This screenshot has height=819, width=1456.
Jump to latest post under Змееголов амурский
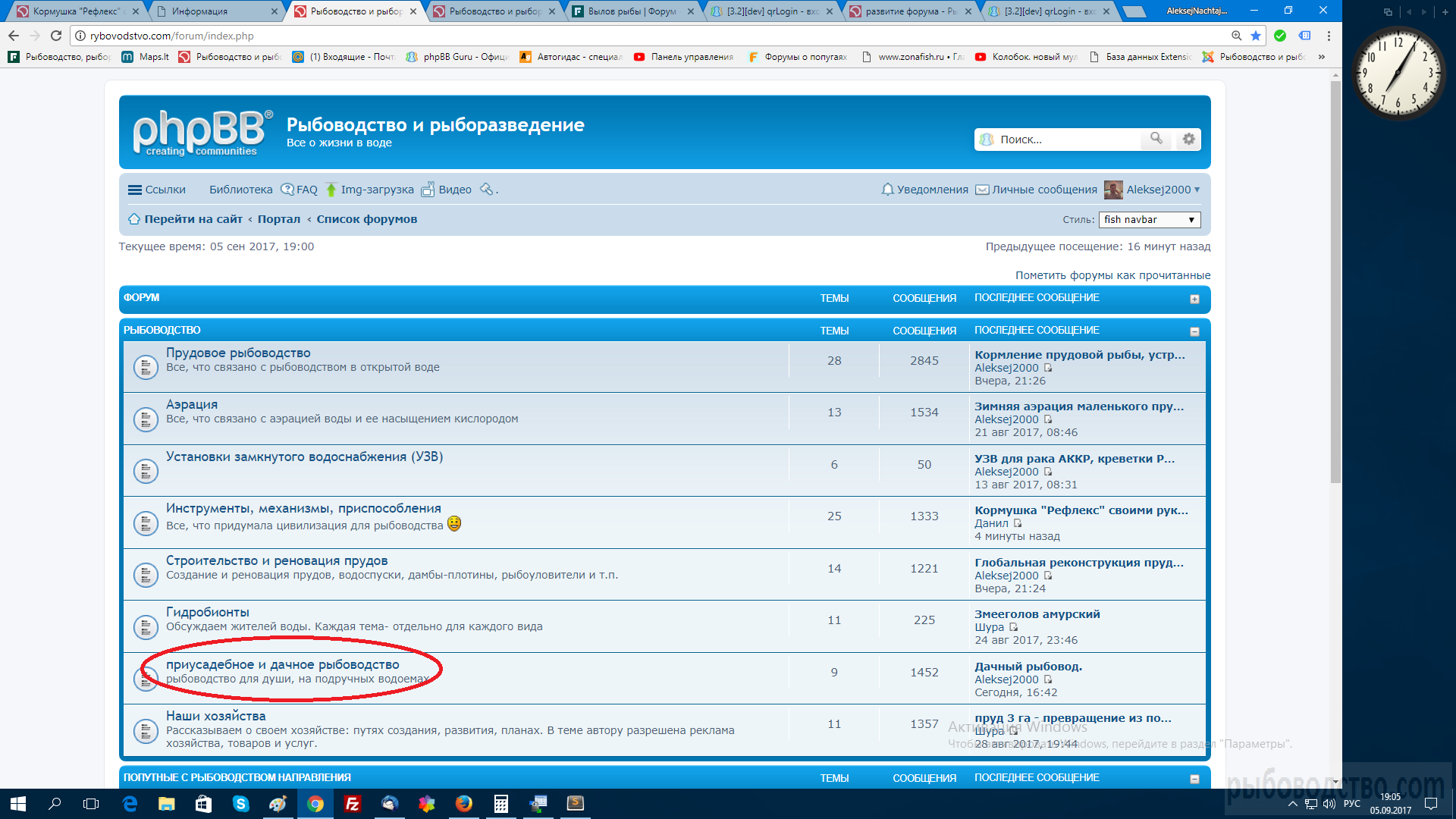tap(1014, 627)
